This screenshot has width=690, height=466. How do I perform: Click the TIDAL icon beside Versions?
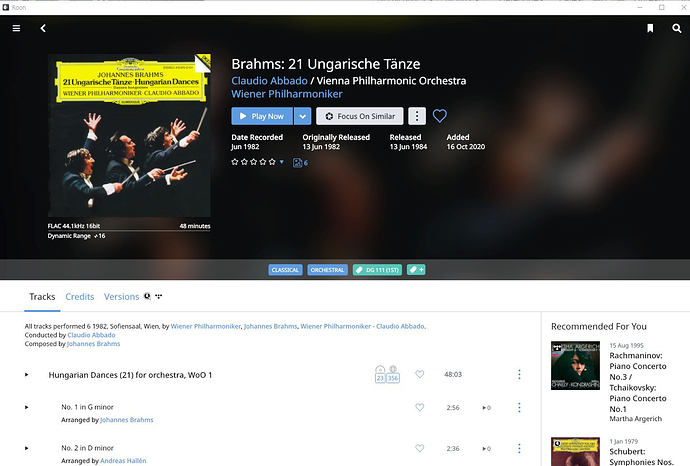pyautogui.click(x=158, y=296)
